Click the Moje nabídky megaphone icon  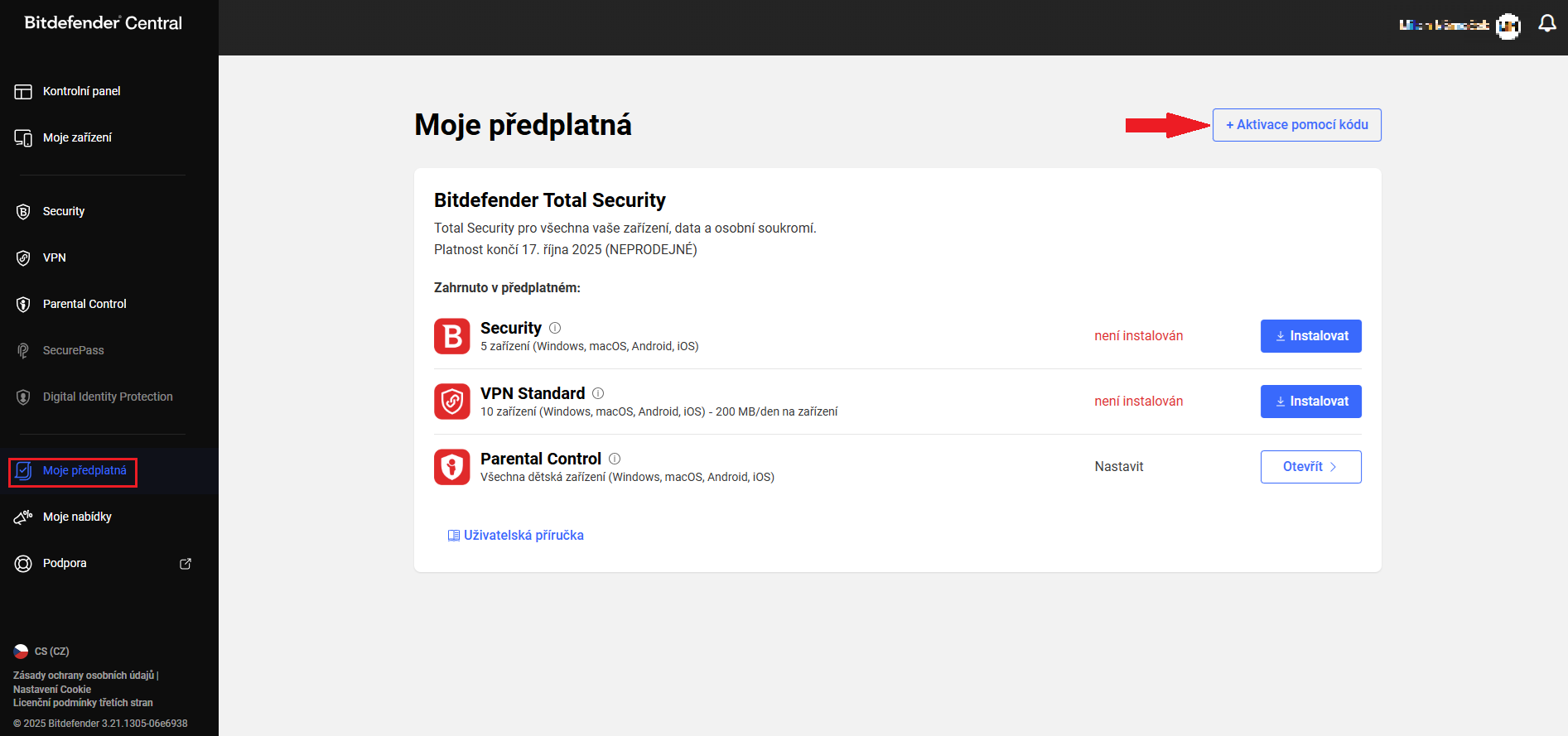pos(23,517)
